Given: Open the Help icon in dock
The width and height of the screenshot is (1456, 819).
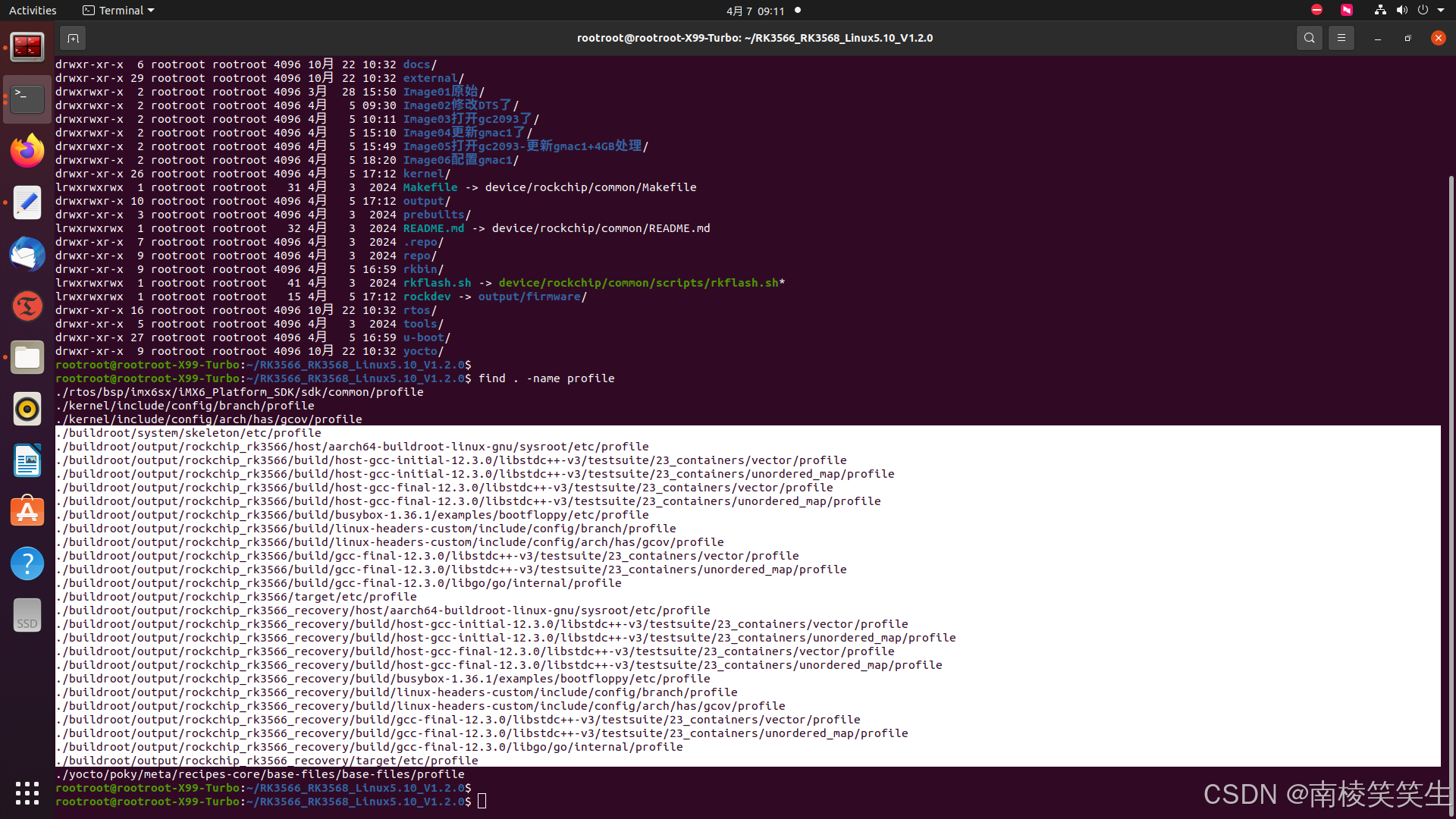Looking at the screenshot, I should click(x=27, y=563).
